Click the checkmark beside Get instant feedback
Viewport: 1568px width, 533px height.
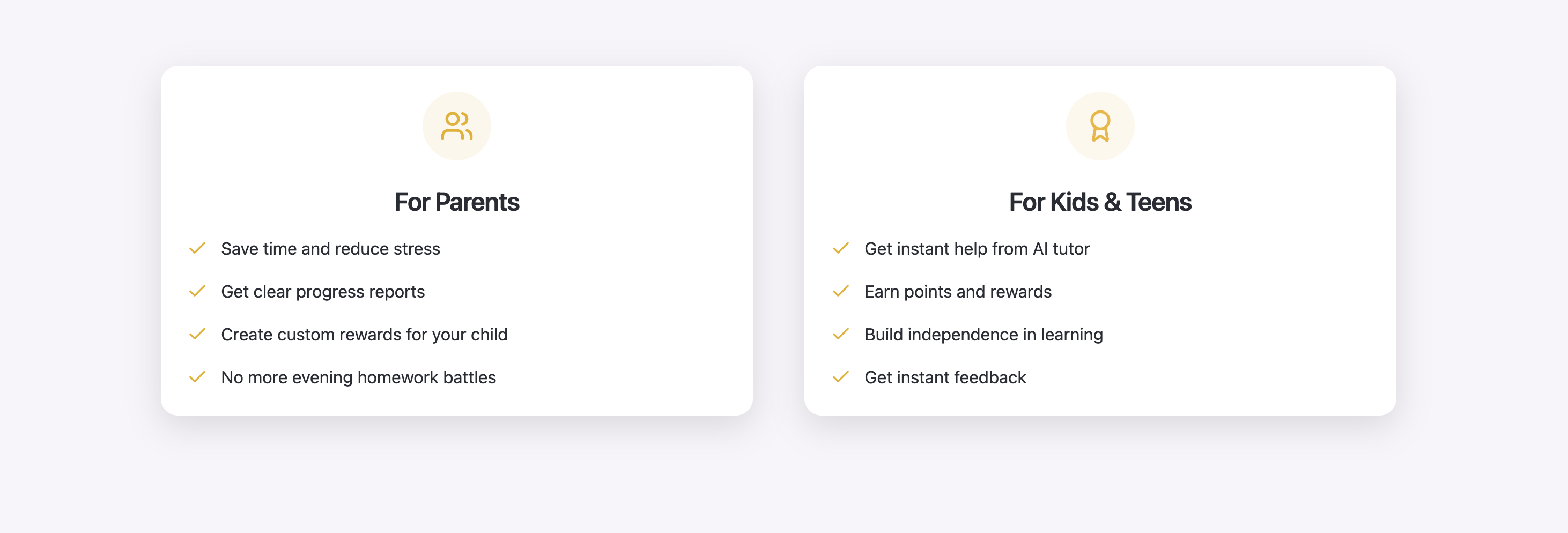coord(841,376)
